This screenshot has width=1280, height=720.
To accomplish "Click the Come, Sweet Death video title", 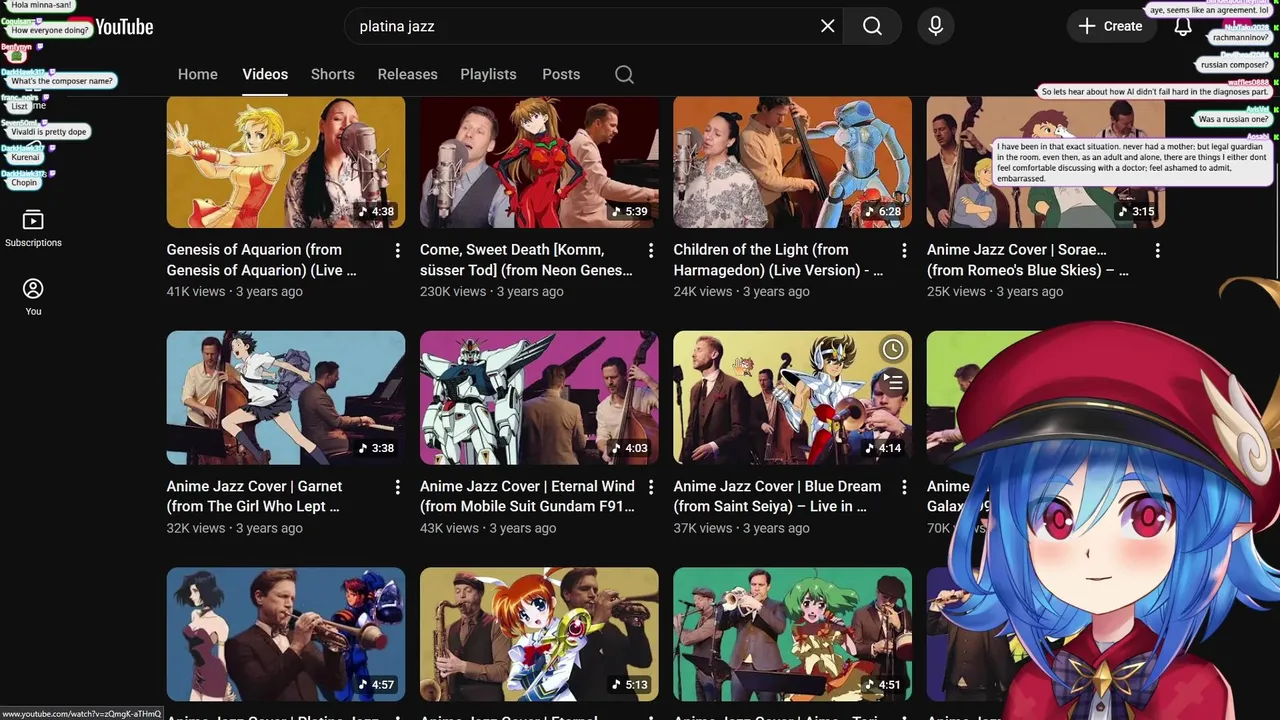I will coord(526,260).
